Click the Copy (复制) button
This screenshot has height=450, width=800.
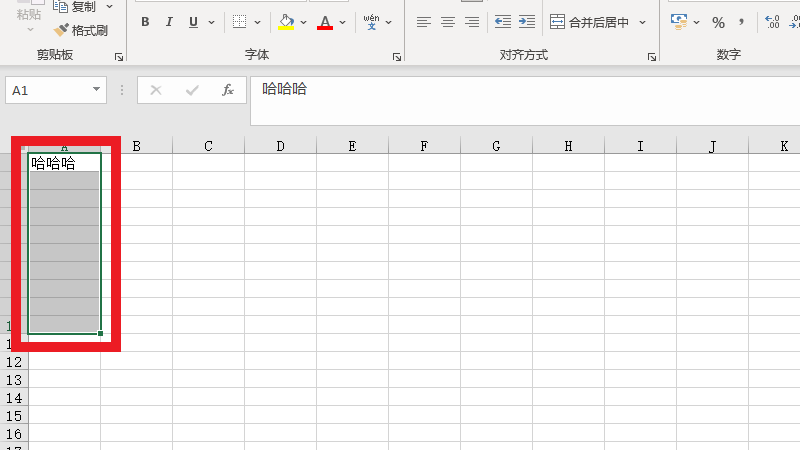[76, 6]
